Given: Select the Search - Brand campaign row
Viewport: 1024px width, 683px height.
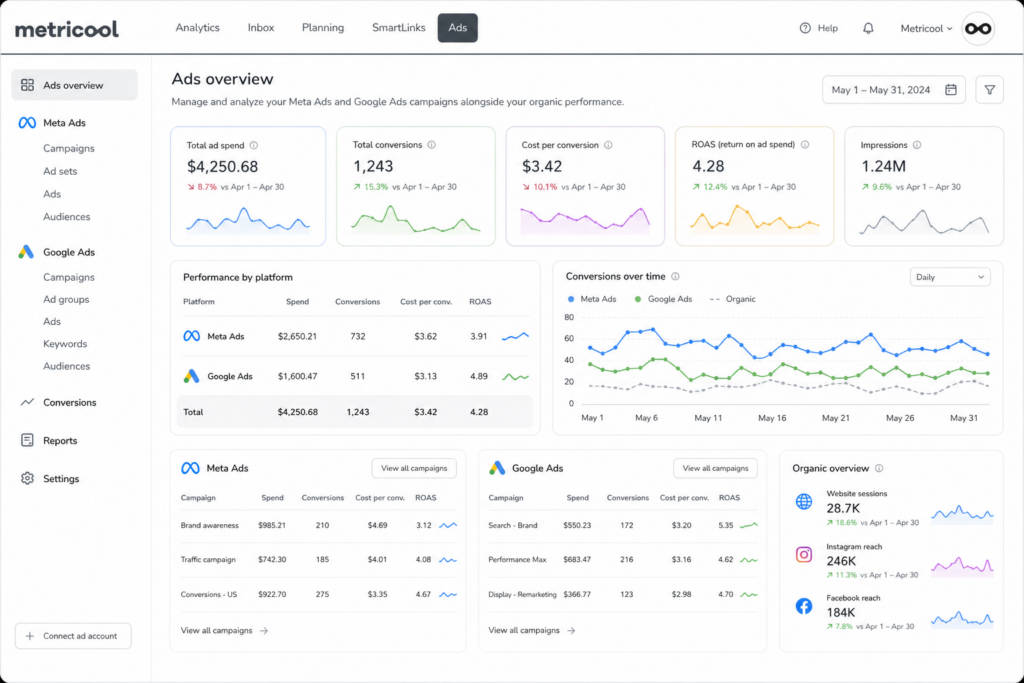Looking at the screenshot, I should tap(623, 526).
